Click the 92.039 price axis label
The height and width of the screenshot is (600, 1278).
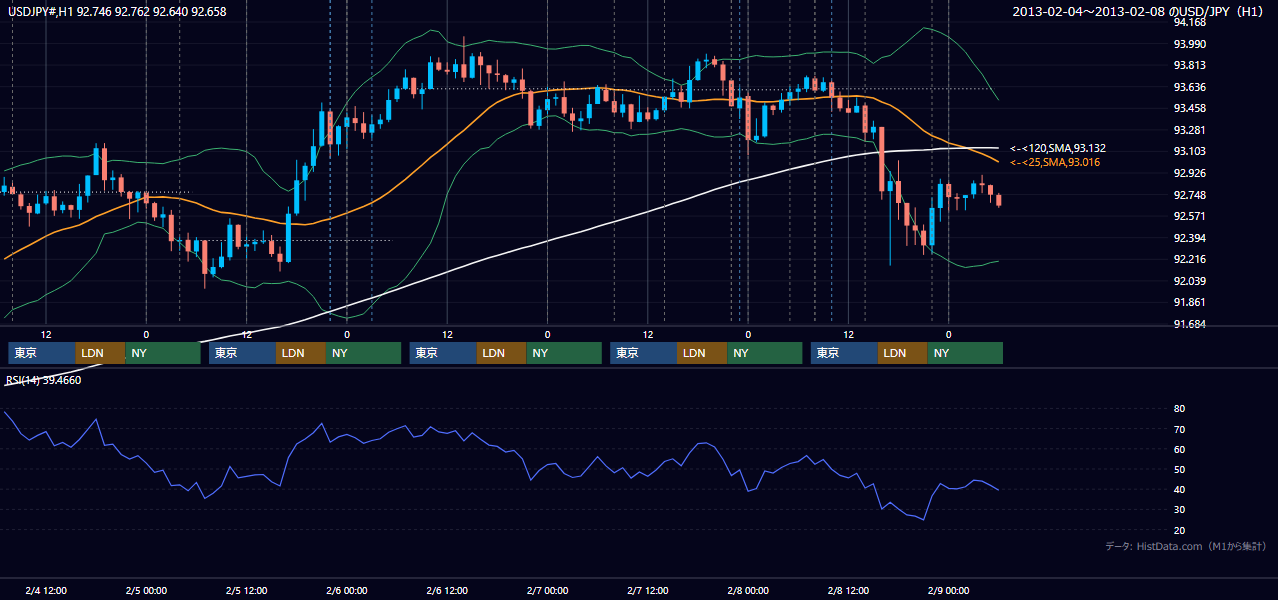pyautogui.click(x=1189, y=281)
